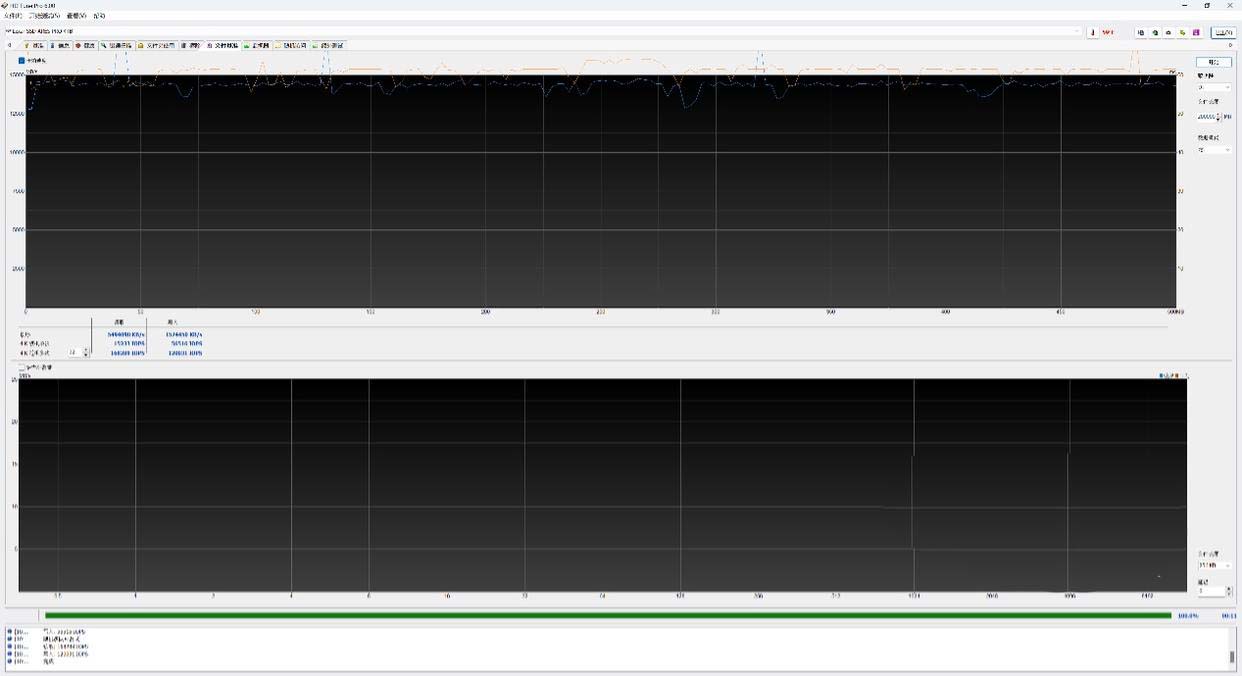The image size is (1242, 676).
Task: Click the copy-to-clipboard toolbar icon
Action: 1140,32
